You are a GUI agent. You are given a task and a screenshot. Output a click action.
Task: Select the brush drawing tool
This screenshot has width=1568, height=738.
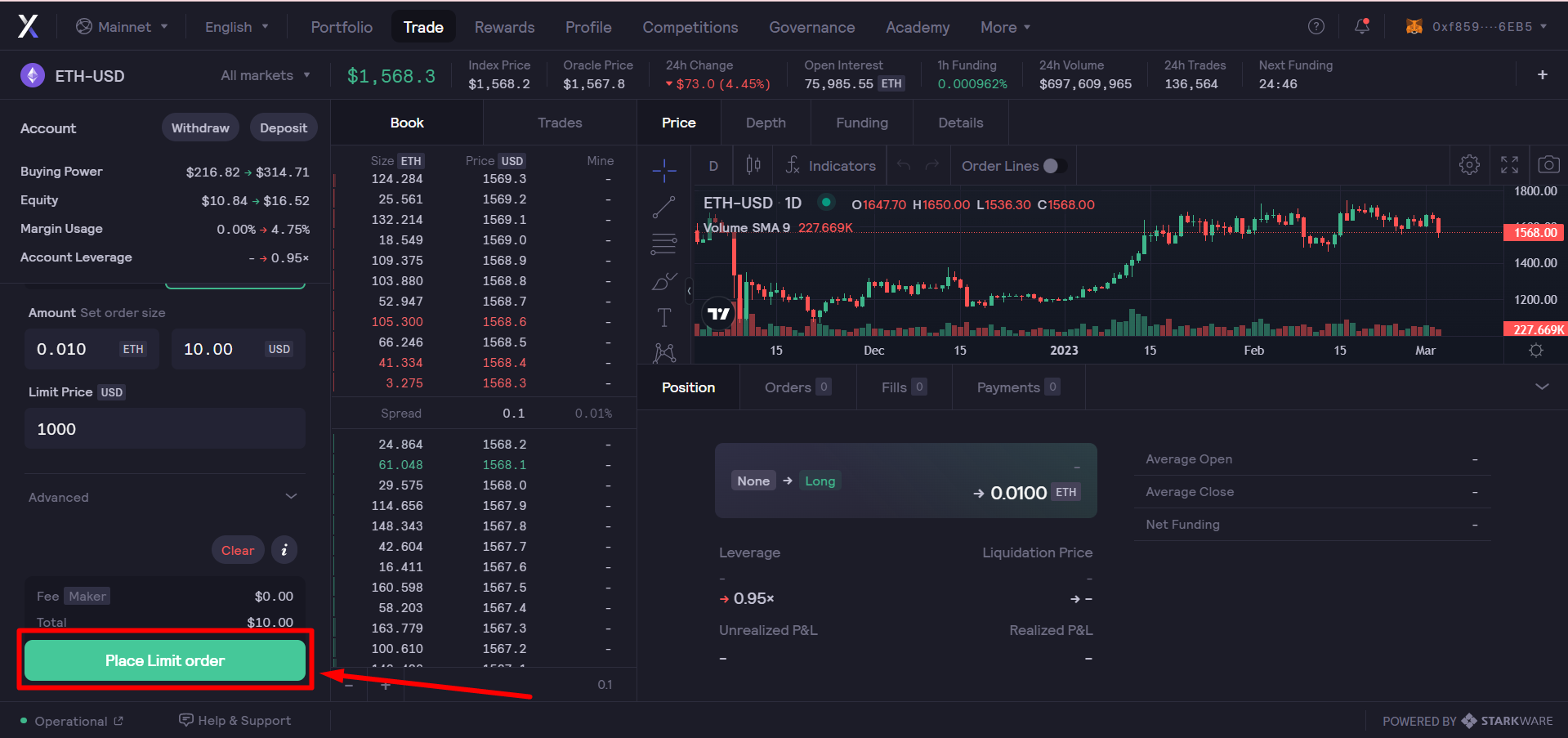click(664, 281)
